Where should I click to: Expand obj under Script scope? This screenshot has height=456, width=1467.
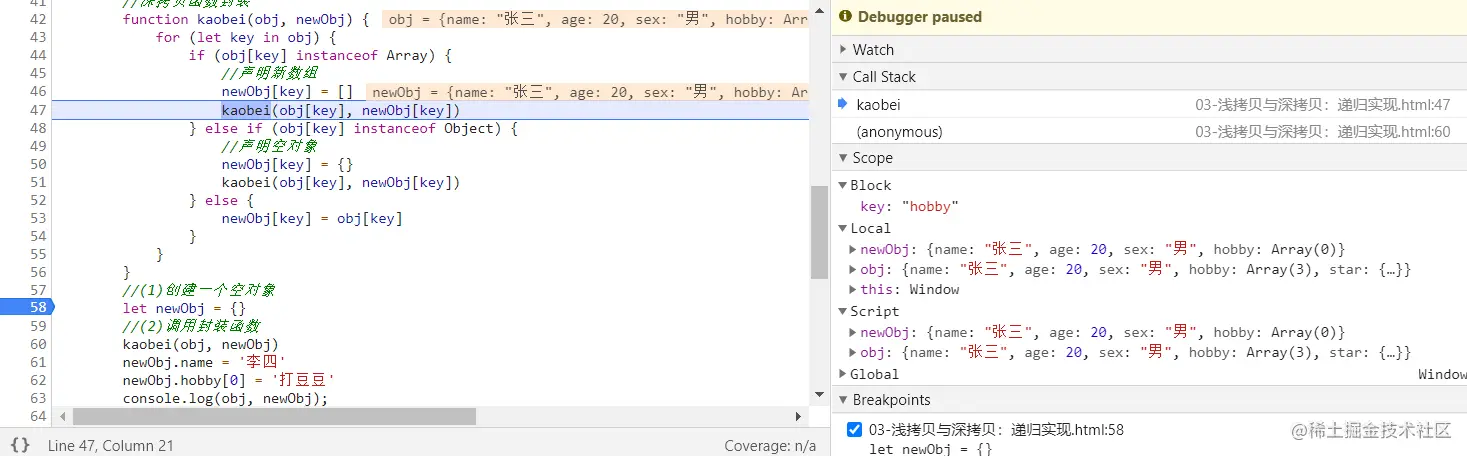853,352
